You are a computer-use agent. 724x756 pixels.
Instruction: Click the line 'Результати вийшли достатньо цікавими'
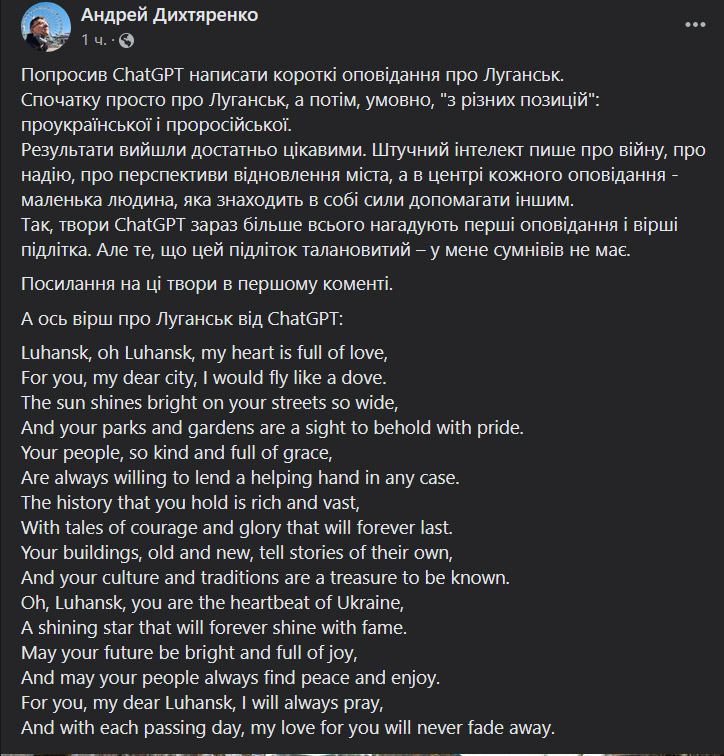click(x=364, y=150)
